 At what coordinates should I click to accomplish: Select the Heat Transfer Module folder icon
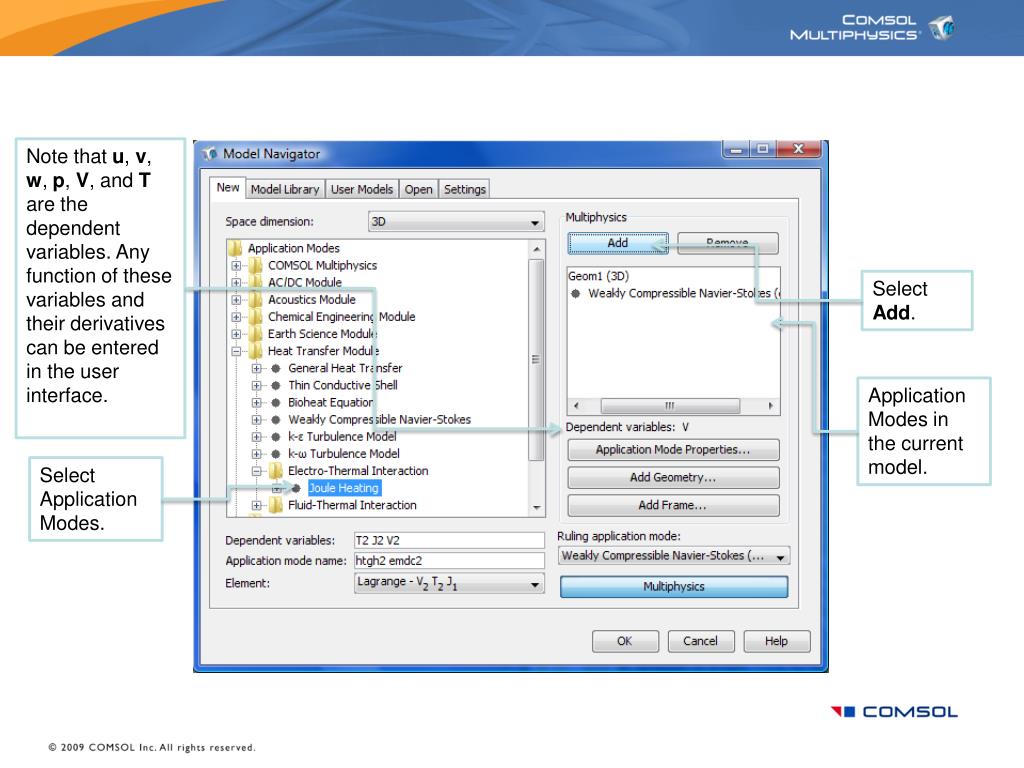tap(255, 351)
